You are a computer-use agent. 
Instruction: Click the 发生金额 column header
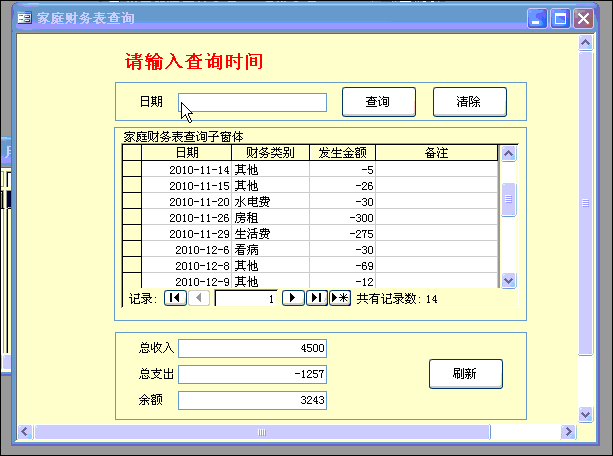click(342, 153)
